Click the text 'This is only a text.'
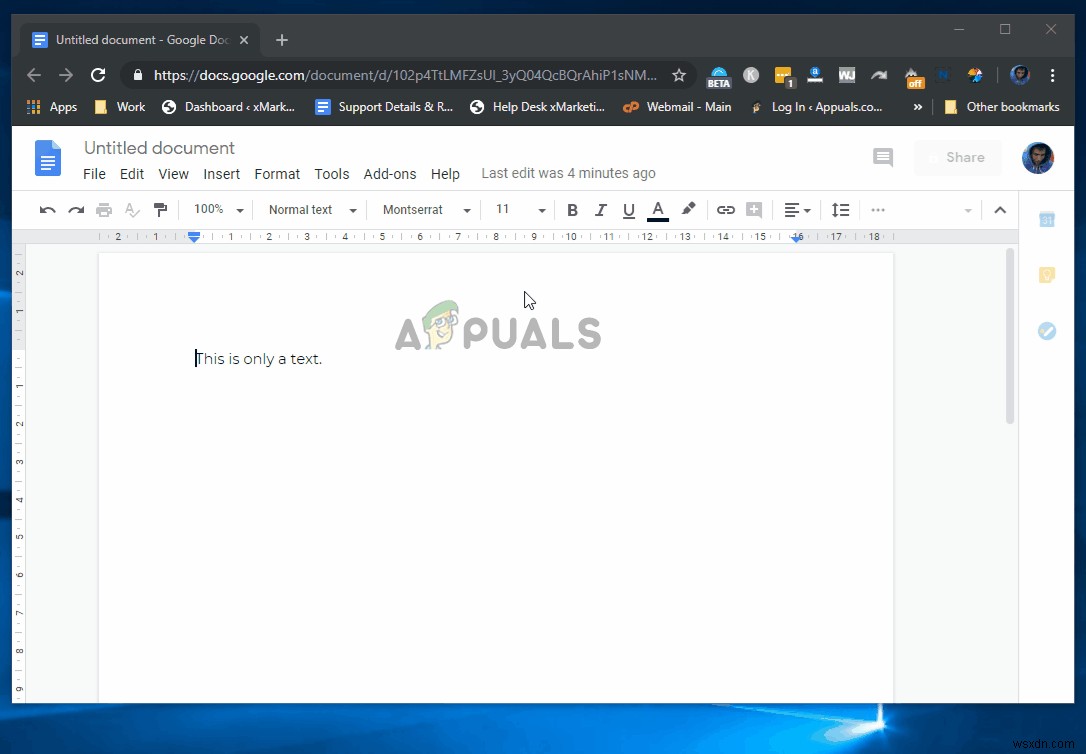The height and width of the screenshot is (754, 1086). point(259,359)
